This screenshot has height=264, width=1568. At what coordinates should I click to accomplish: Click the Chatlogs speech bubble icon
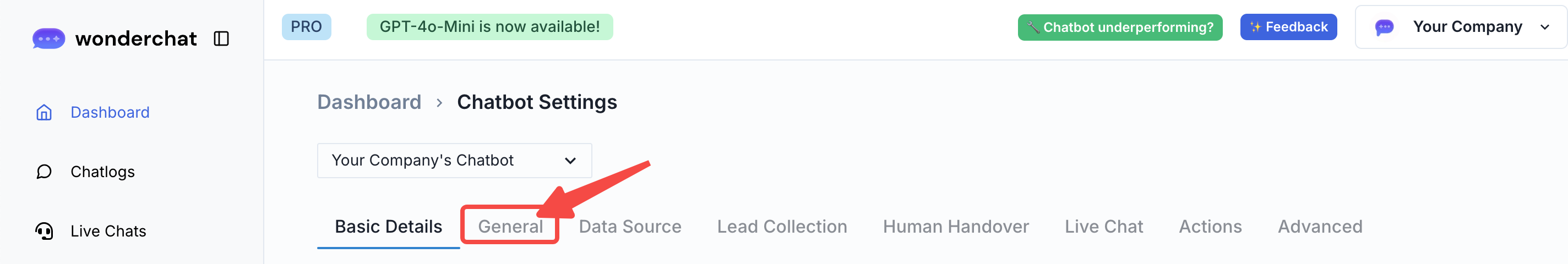(44, 172)
